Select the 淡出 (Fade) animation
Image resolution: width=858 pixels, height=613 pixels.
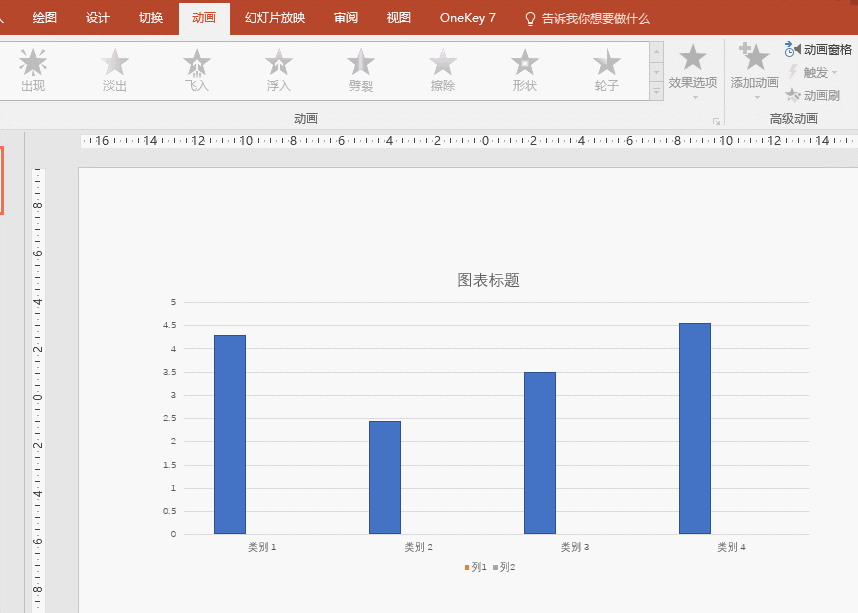115,70
